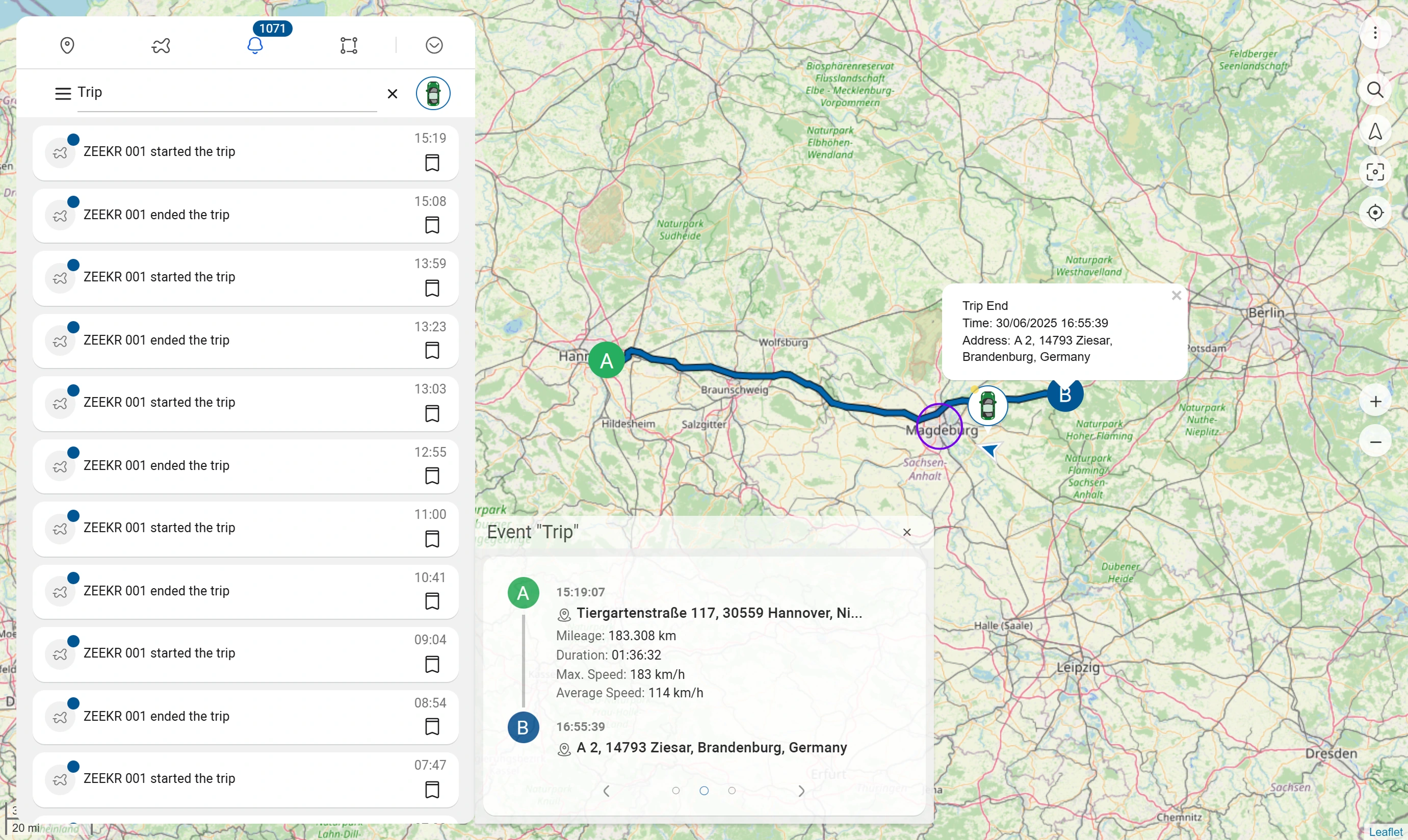
Task: Click the green car vehicle avatar filter
Action: tap(433, 93)
